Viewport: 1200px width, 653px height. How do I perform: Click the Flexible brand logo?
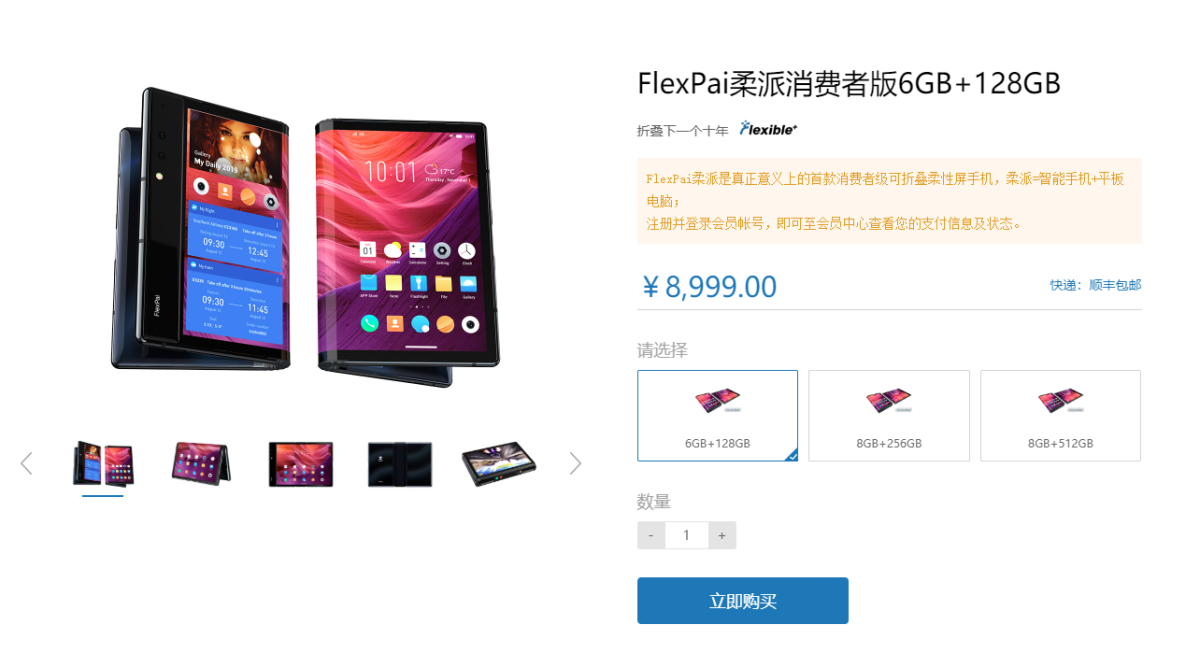point(768,129)
